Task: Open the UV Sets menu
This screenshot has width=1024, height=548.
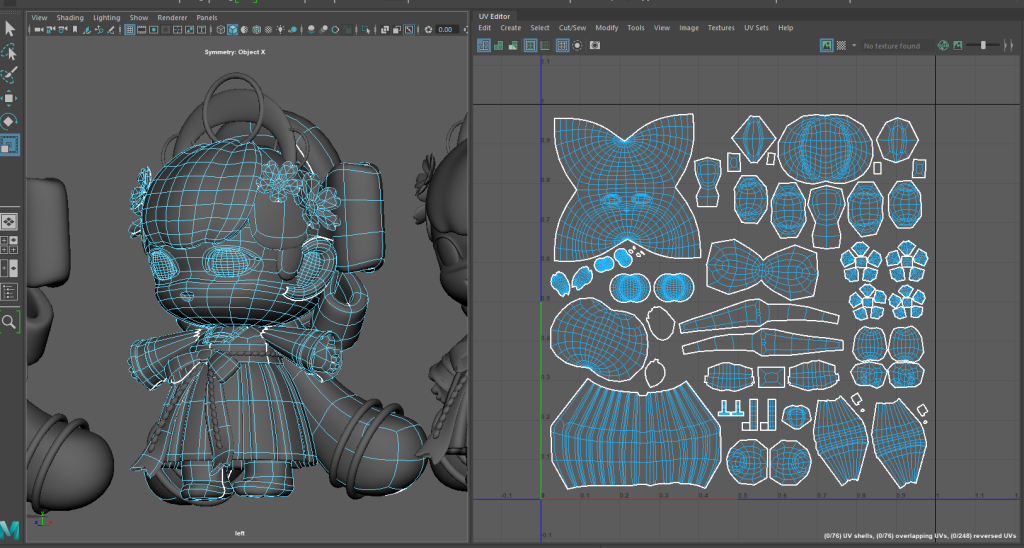Action: (x=756, y=28)
